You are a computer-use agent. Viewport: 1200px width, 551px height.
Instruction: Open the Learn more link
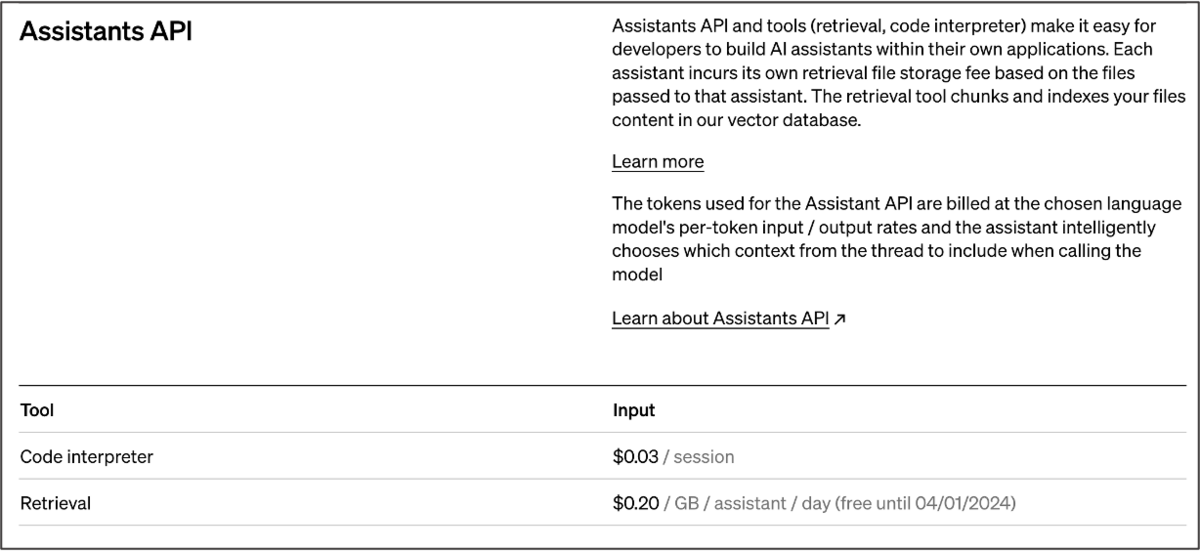pos(657,162)
